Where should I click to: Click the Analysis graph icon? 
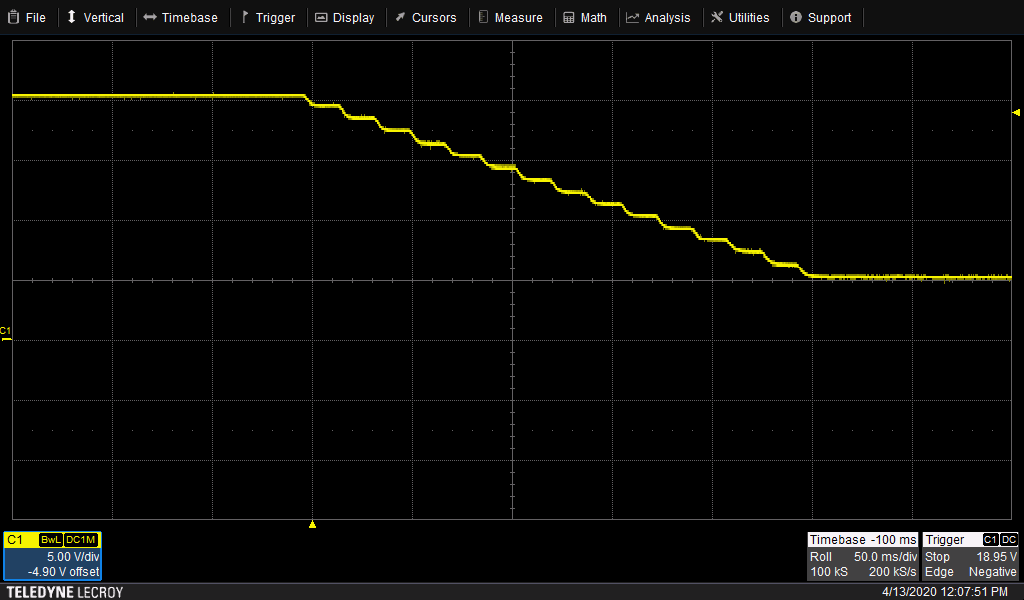tap(632, 17)
